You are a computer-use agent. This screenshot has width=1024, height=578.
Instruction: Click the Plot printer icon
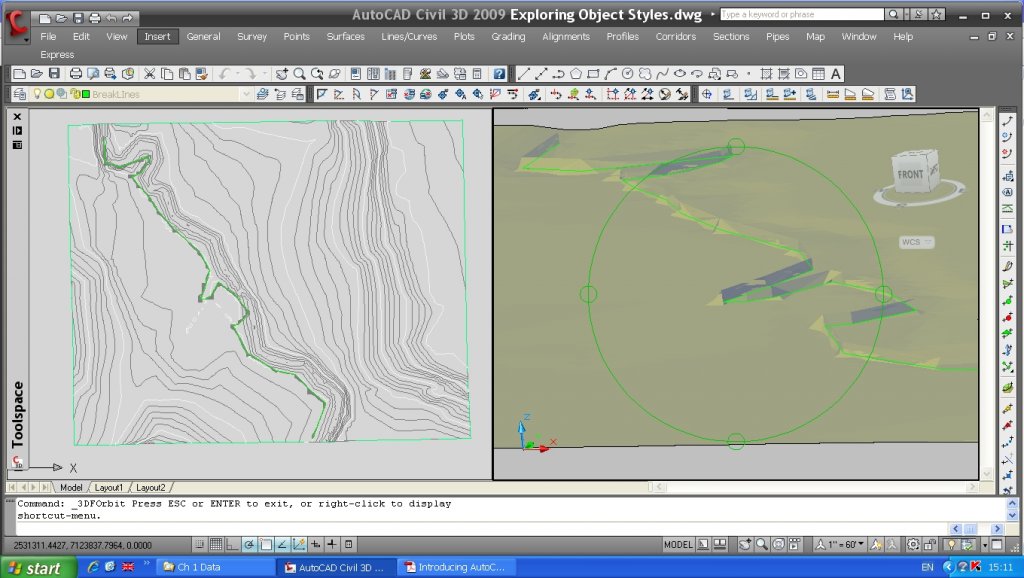(76, 74)
